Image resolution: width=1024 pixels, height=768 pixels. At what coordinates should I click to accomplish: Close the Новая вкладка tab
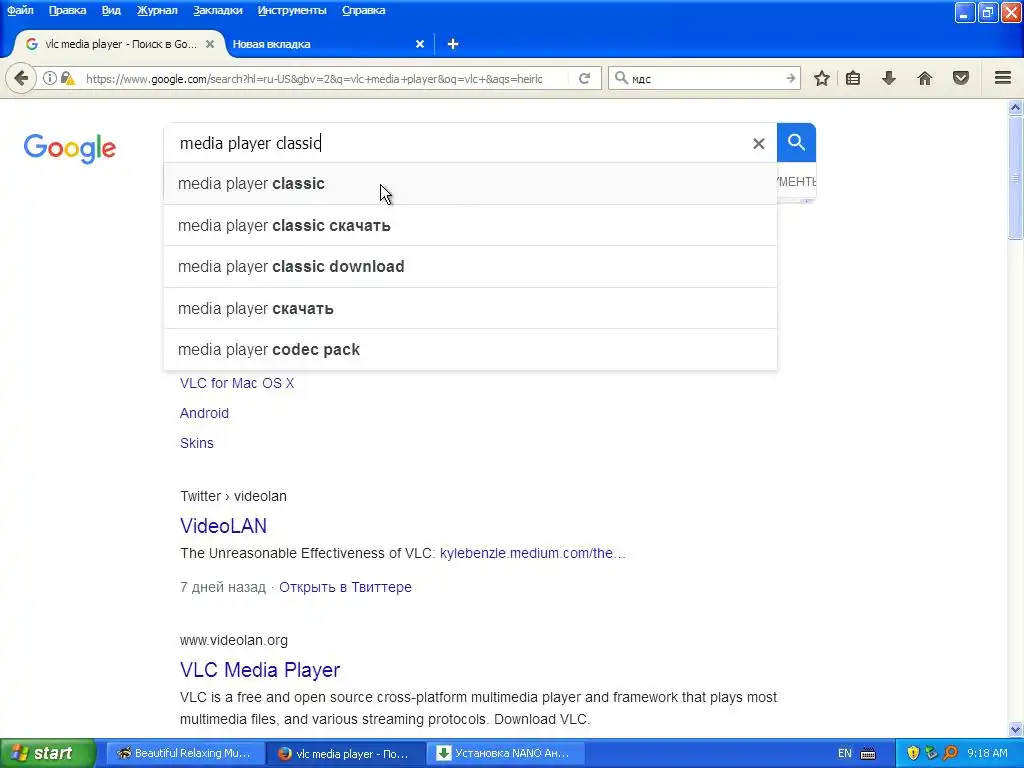pos(420,44)
